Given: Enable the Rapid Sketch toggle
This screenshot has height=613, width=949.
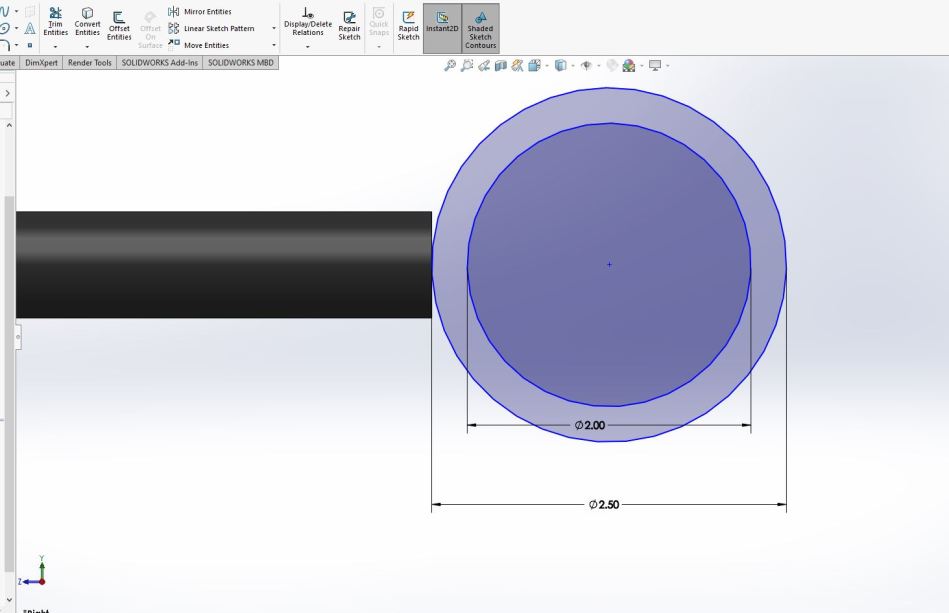Looking at the screenshot, I should 408,26.
